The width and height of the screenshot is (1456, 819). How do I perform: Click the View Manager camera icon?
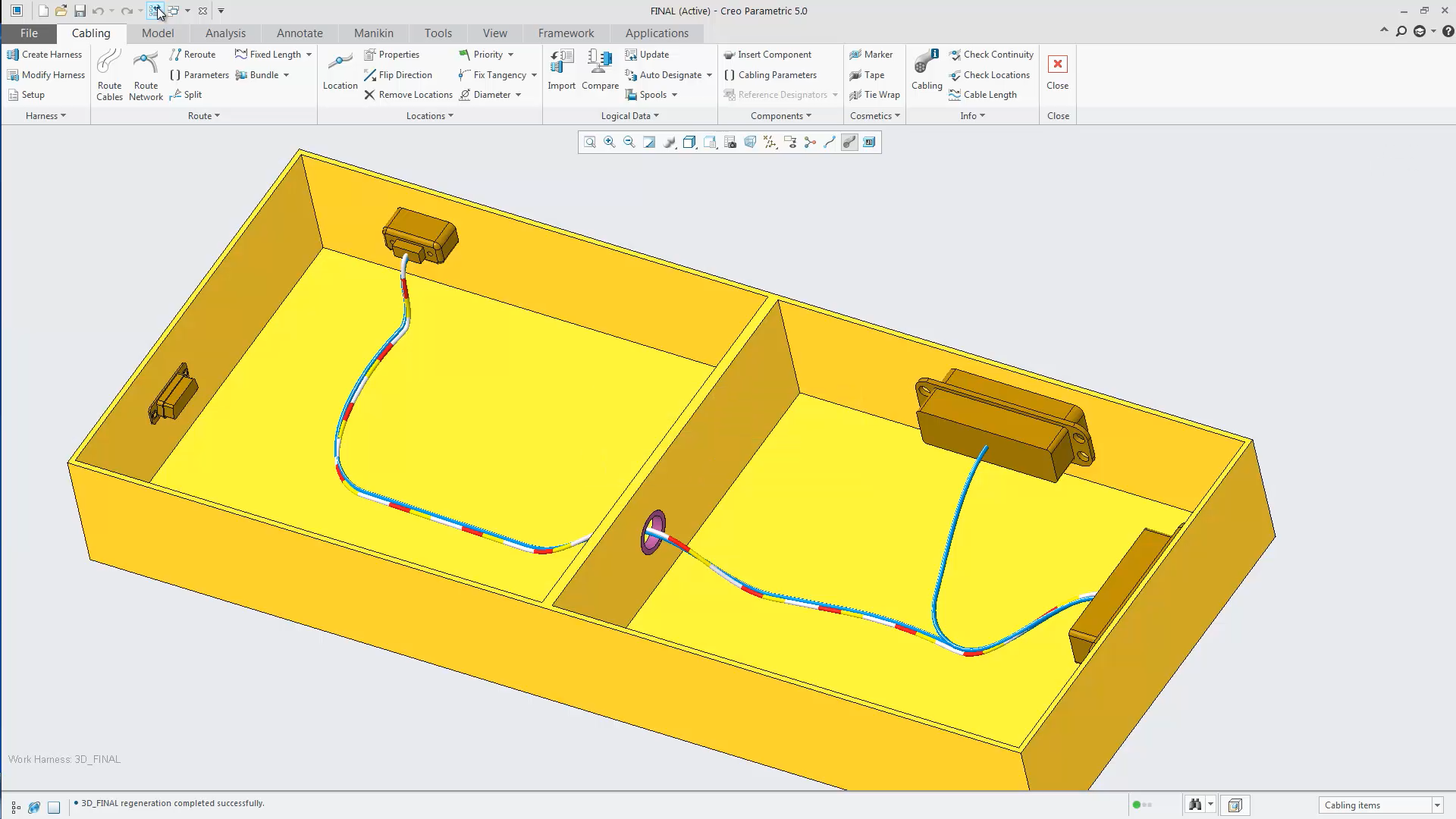coord(730,142)
